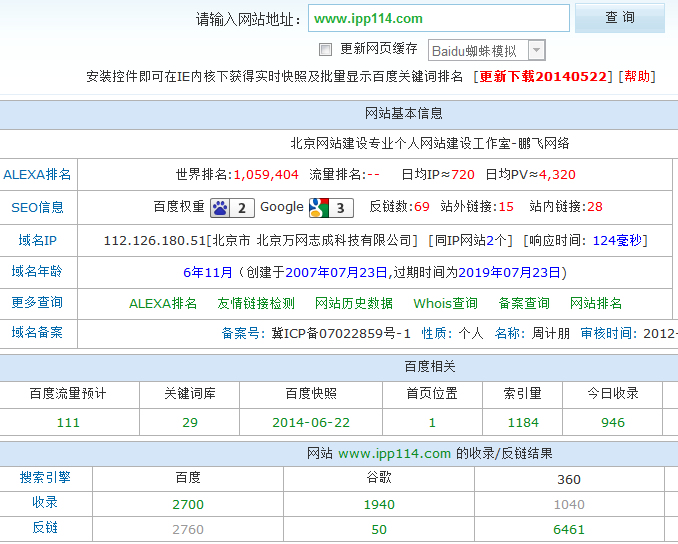This screenshot has width=678, height=544.
Task: Open 网站排名 link
Action: (x=596, y=304)
